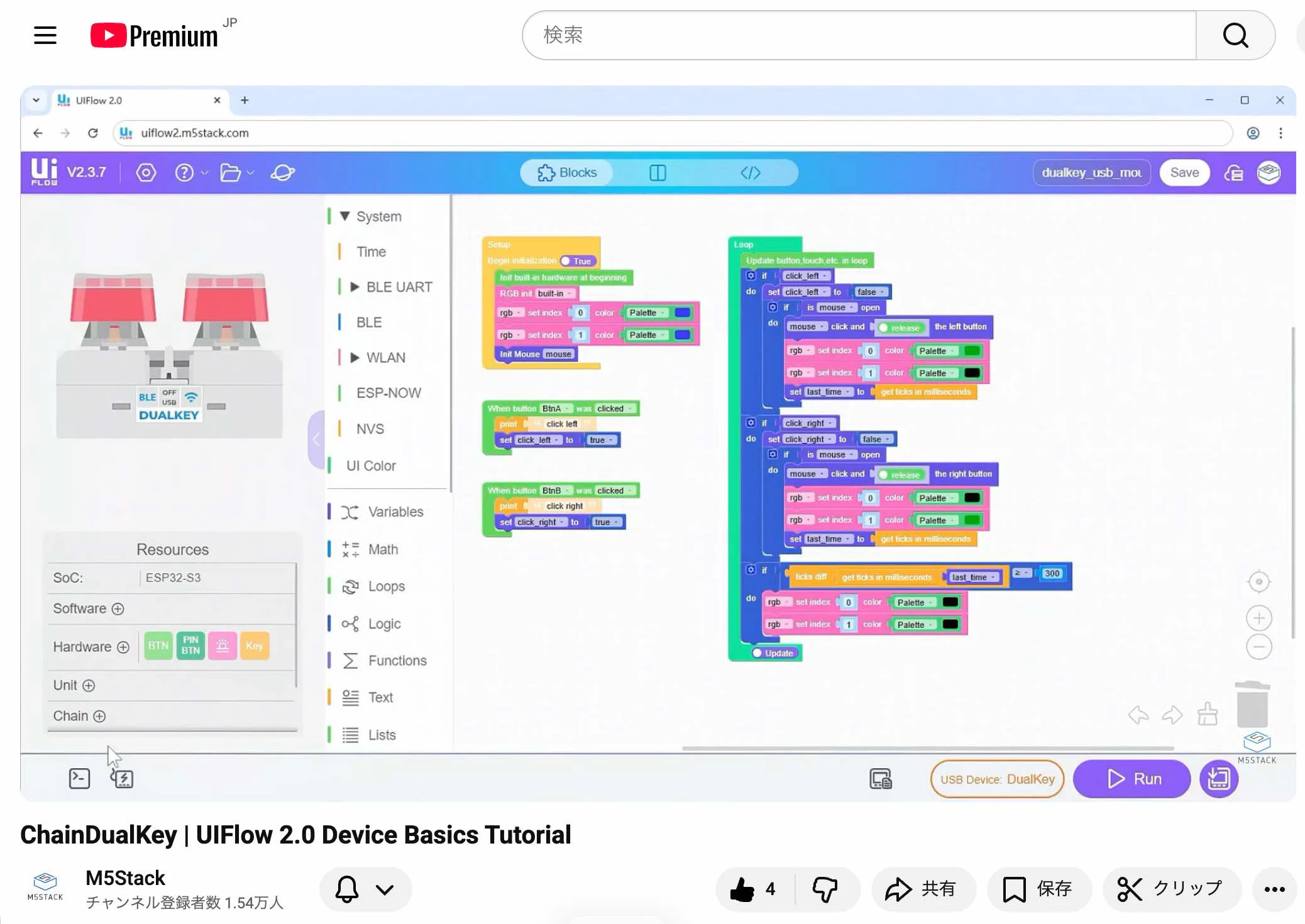Like the video with thumbs up
Screen dimensions: 1305x924
click(754, 889)
